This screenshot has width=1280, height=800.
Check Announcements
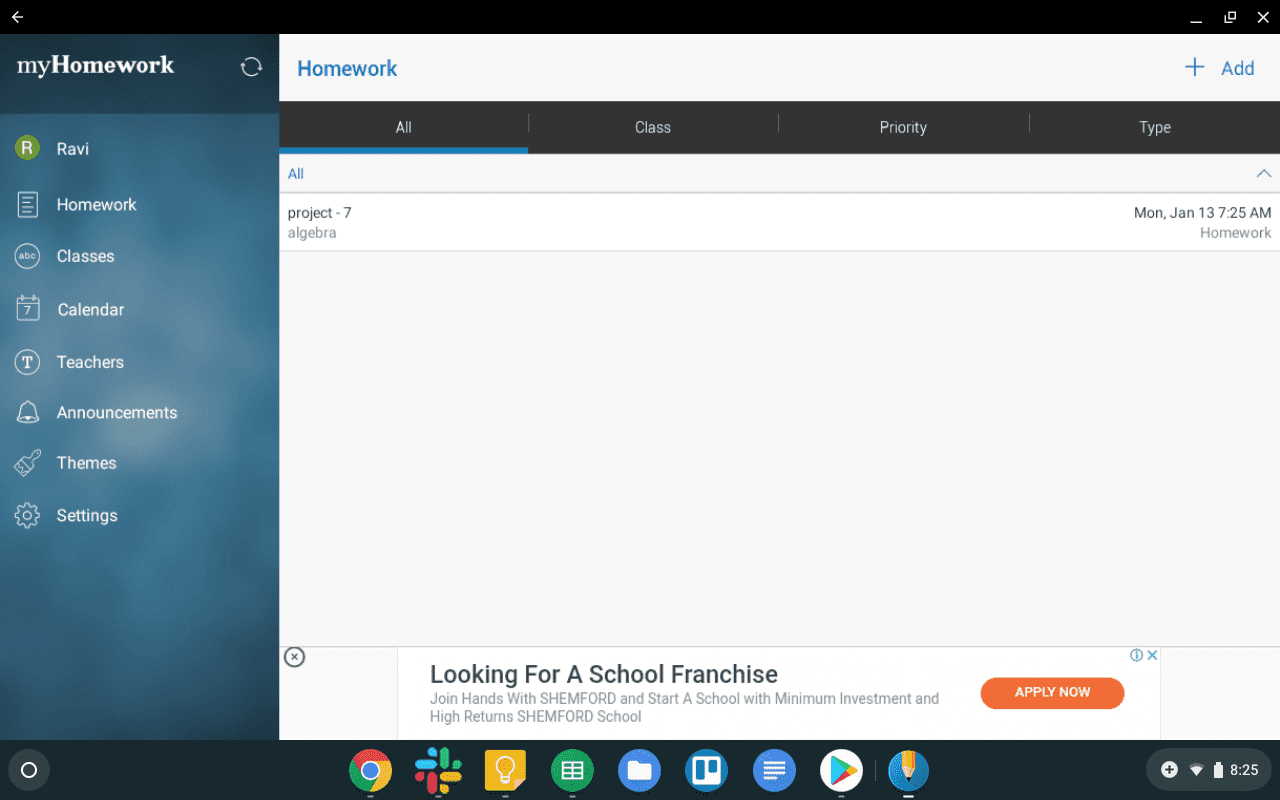pos(116,412)
